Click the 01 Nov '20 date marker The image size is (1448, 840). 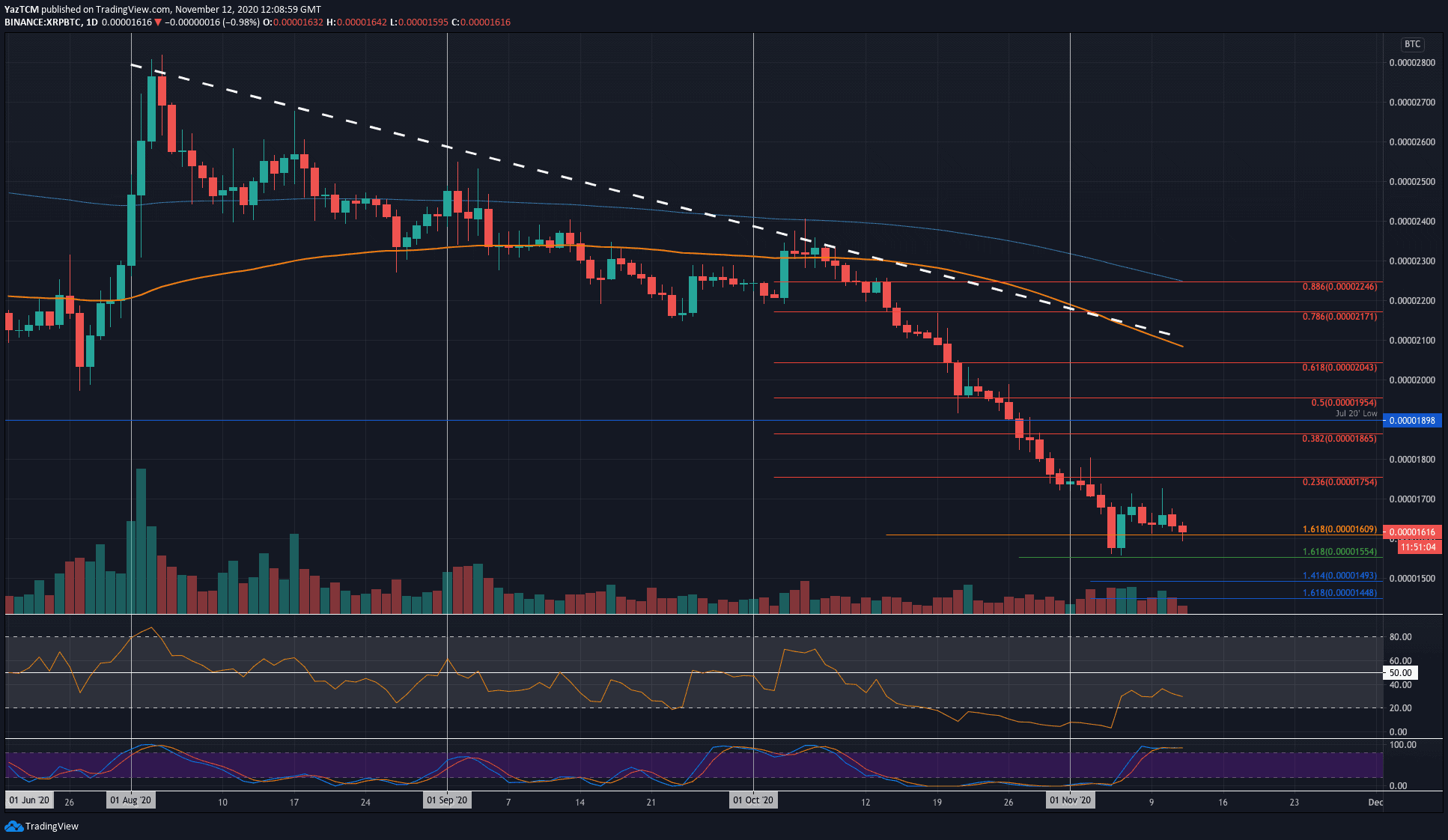(x=1071, y=800)
